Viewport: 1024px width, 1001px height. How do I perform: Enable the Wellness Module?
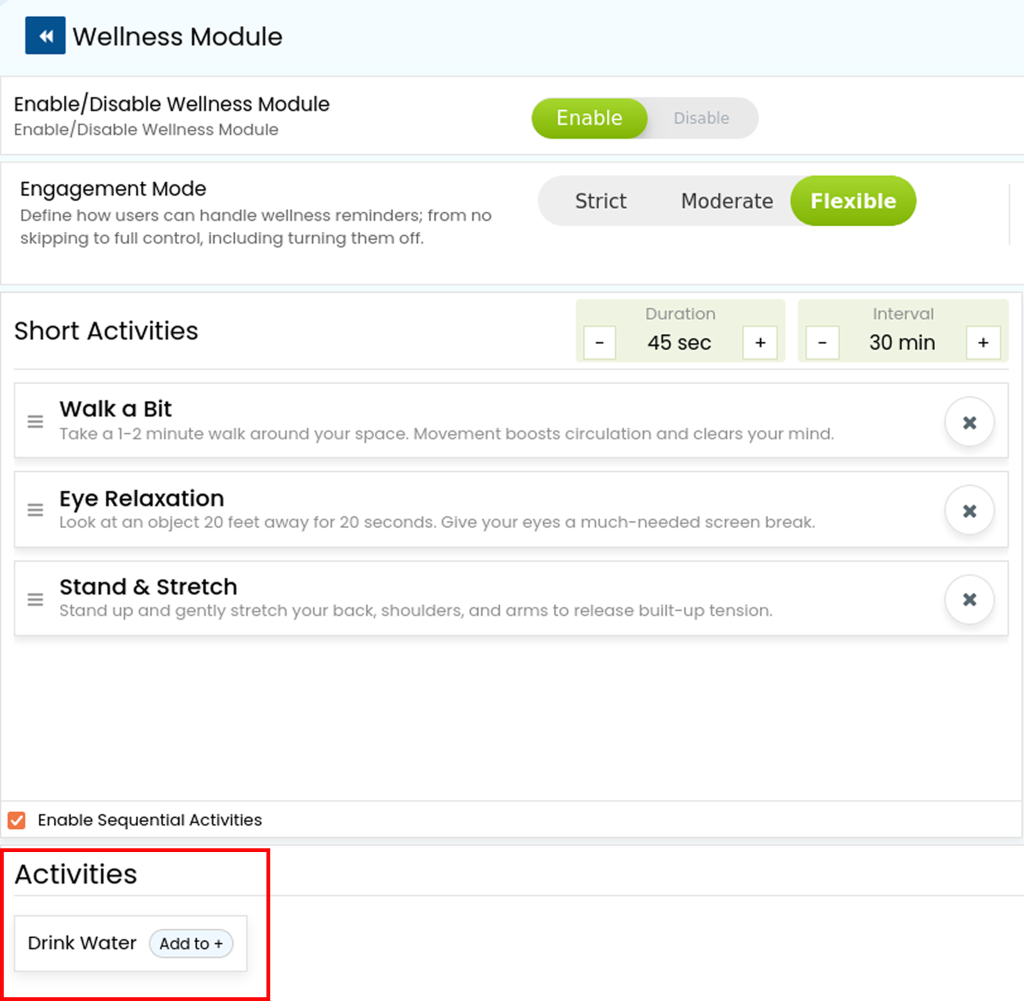point(589,118)
